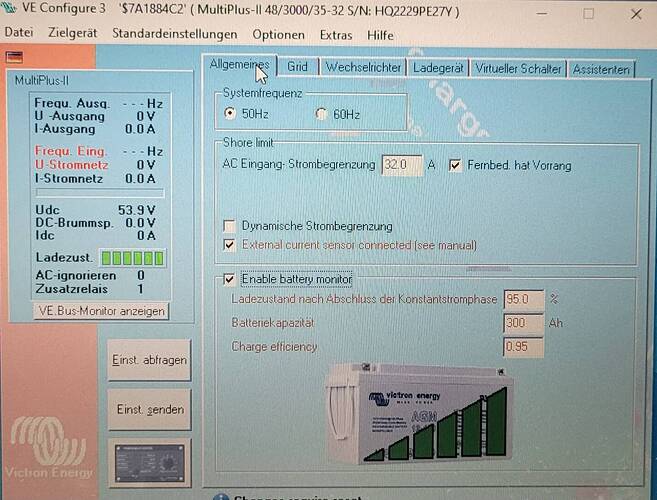The width and height of the screenshot is (657, 500).
Task: Click the I-Stromnetz current progress bar
Action: coord(100,193)
